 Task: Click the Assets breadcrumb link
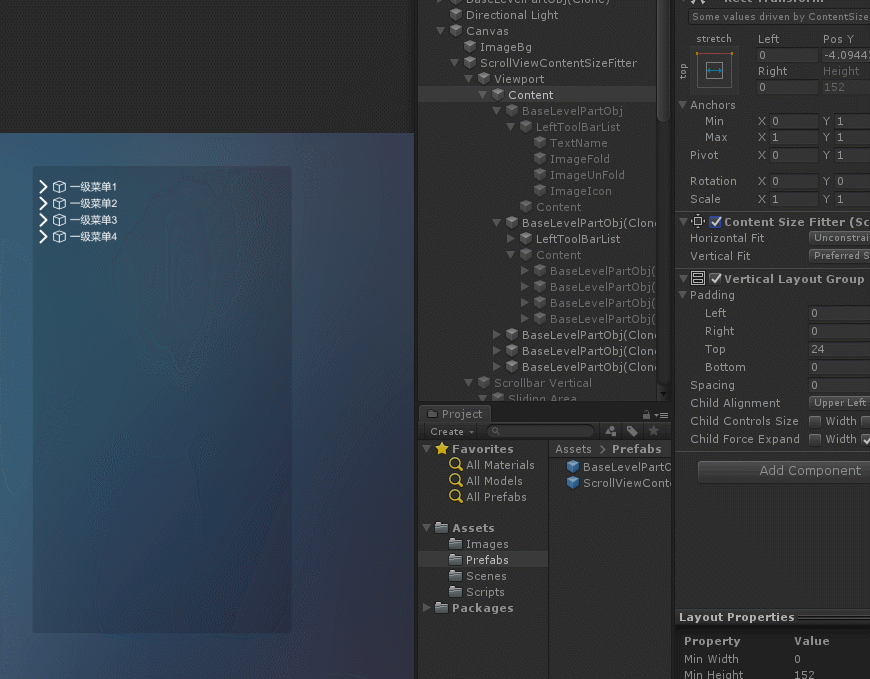573,449
